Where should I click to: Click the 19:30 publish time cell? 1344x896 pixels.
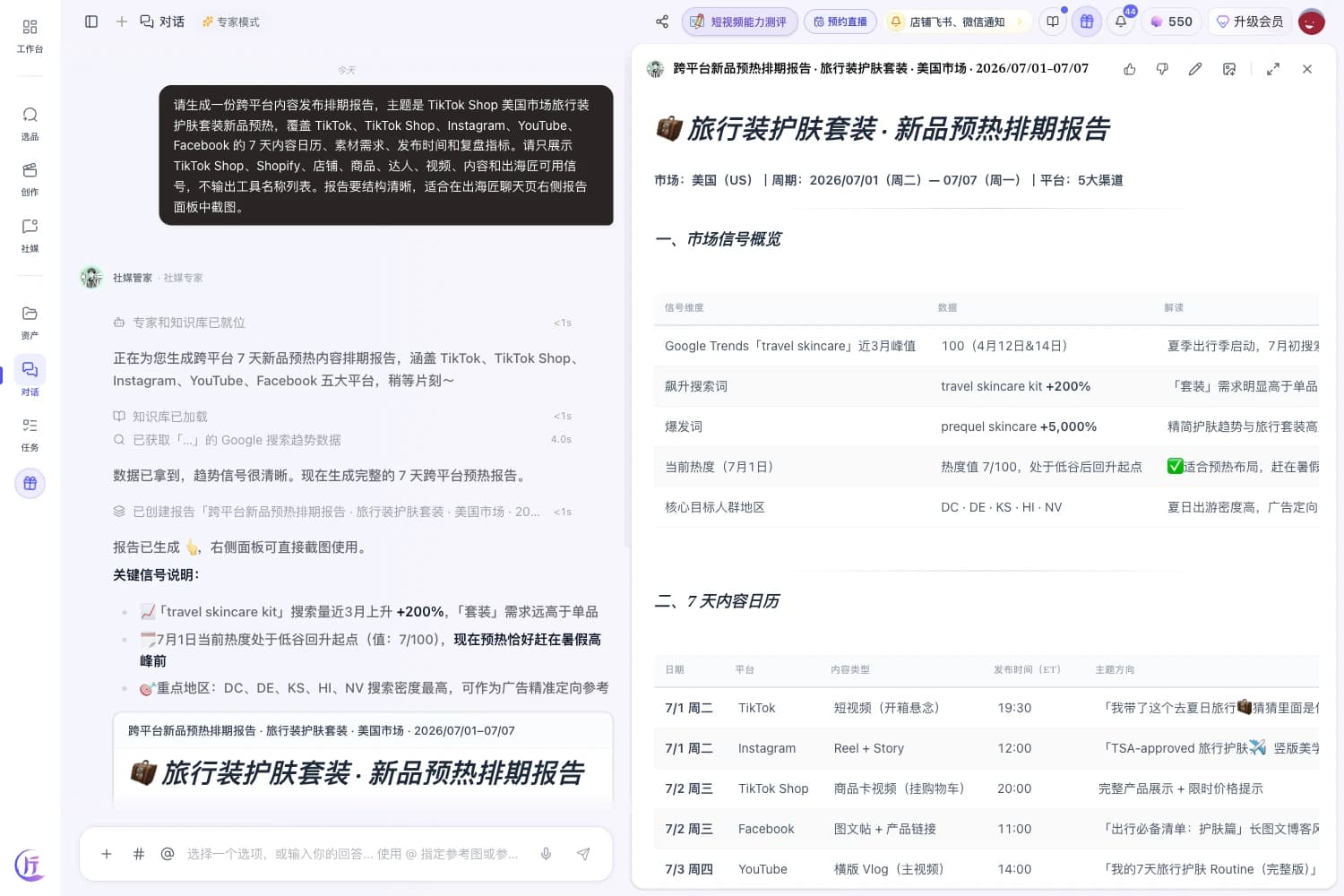[1014, 708]
